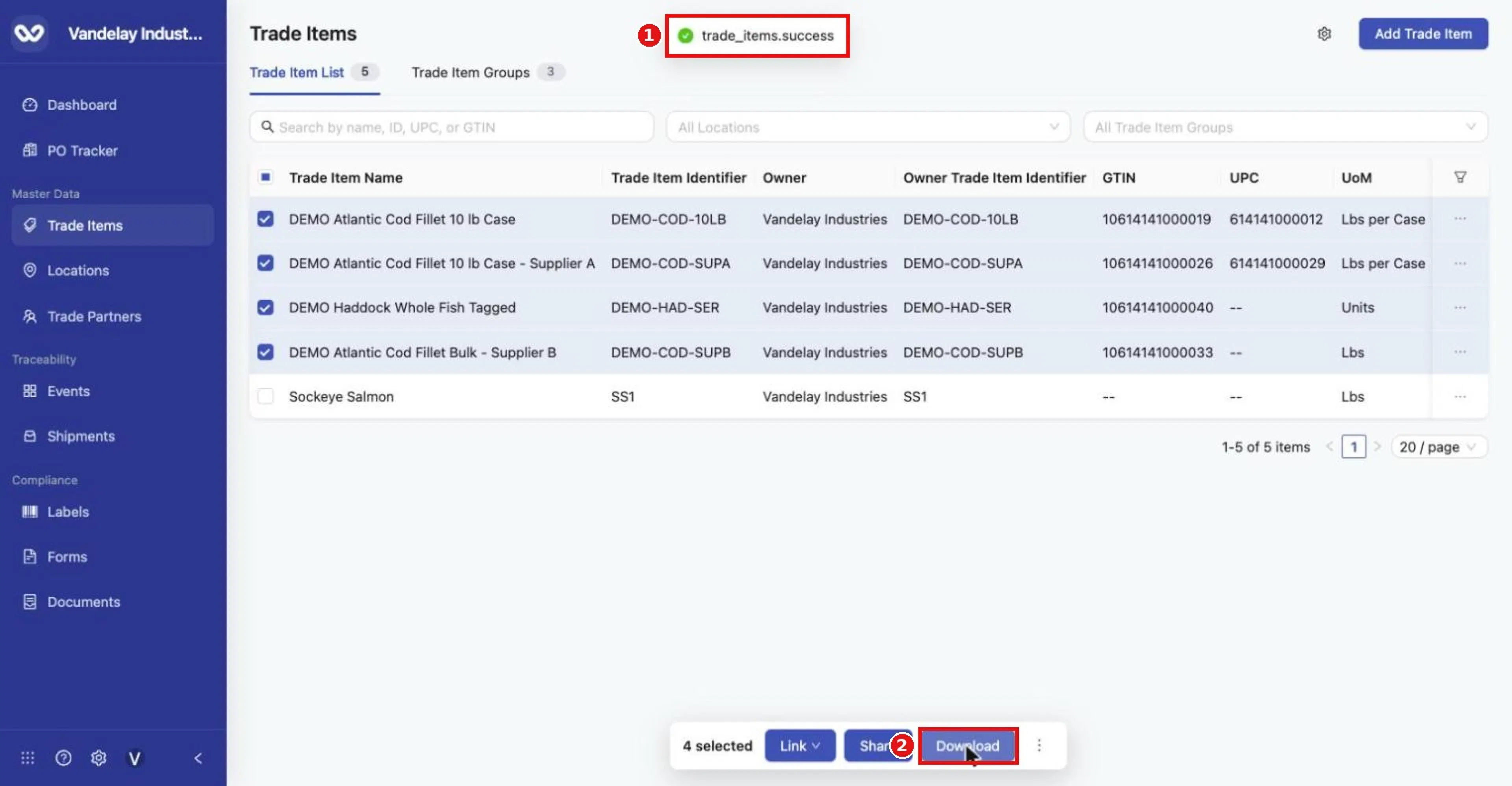The image size is (1512, 786).
Task: Uncheck Cod Fillet Bulk Supplier B checkbox
Action: click(265, 352)
